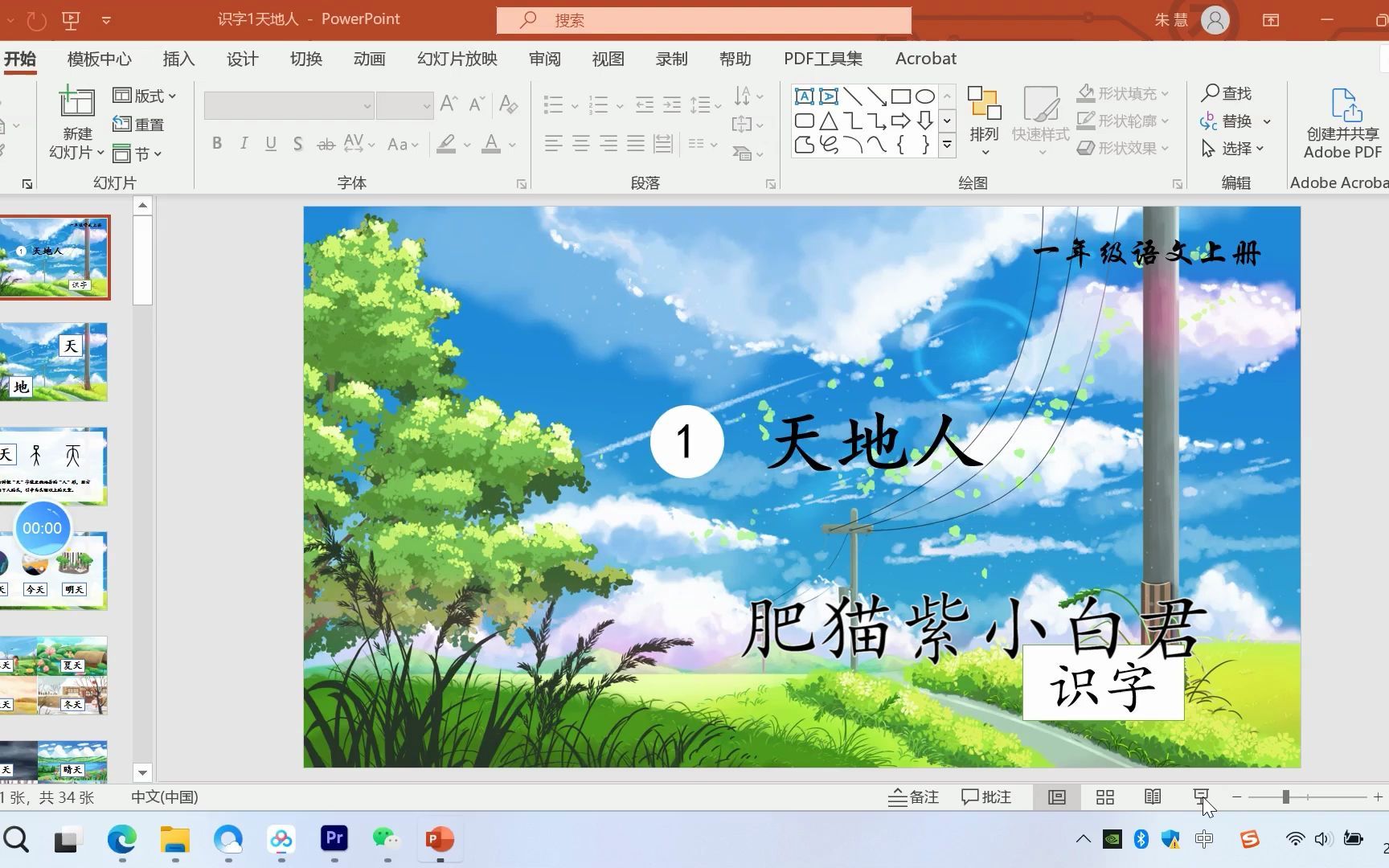Open the Arrange tool
The width and height of the screenshot is (1389, 868).
pos(984,121)
